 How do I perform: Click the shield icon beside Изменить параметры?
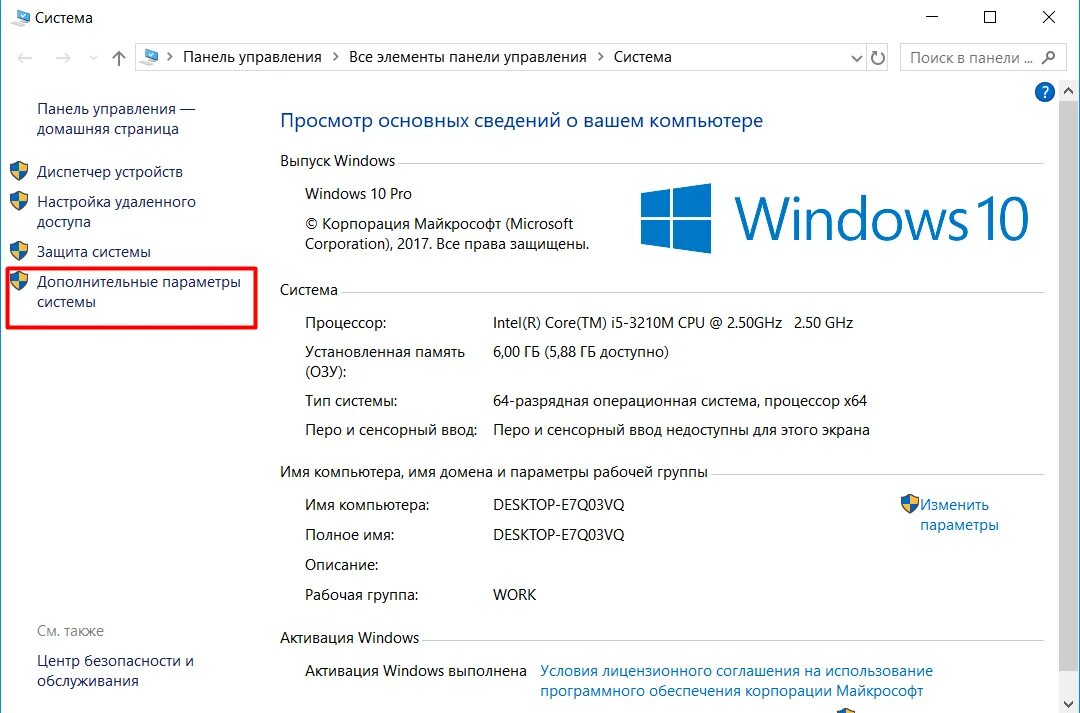pos(910,504)
